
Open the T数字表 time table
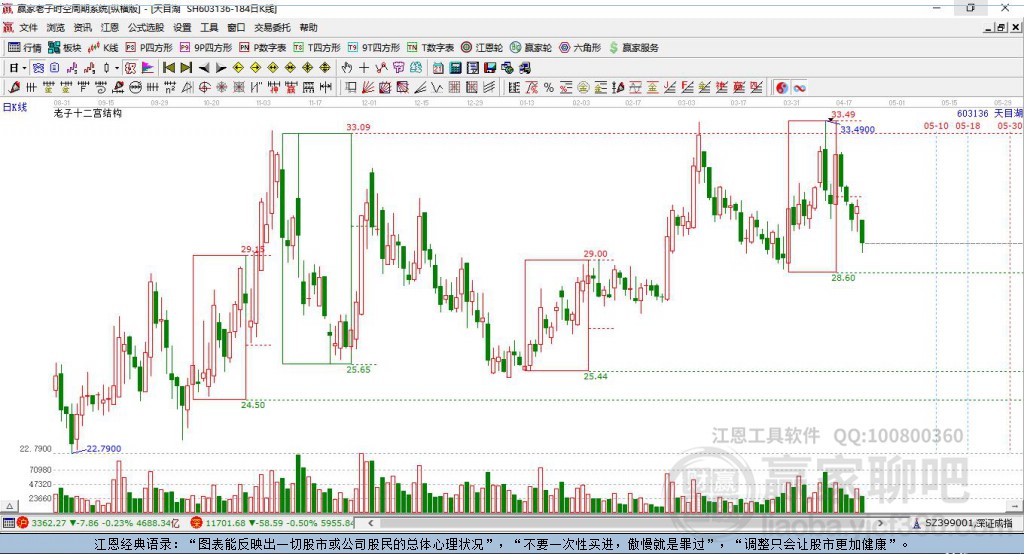pyautogui.click(x=430, y=48)
